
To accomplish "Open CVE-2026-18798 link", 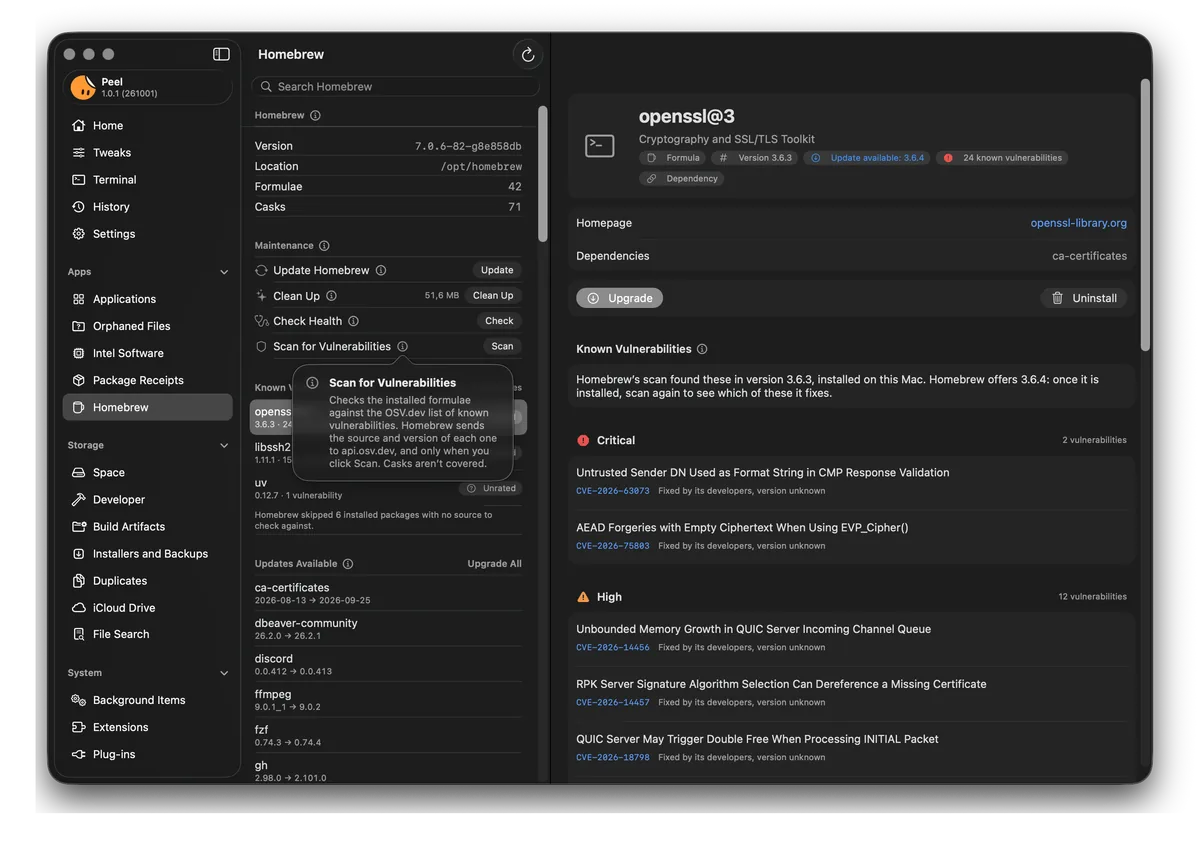I will pos(613,757).
